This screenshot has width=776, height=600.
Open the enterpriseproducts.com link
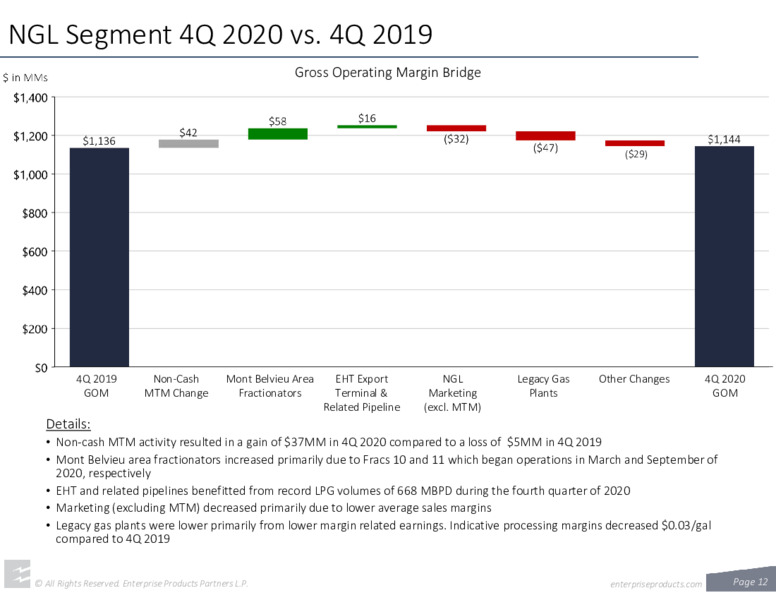click(x=656, y=584)
